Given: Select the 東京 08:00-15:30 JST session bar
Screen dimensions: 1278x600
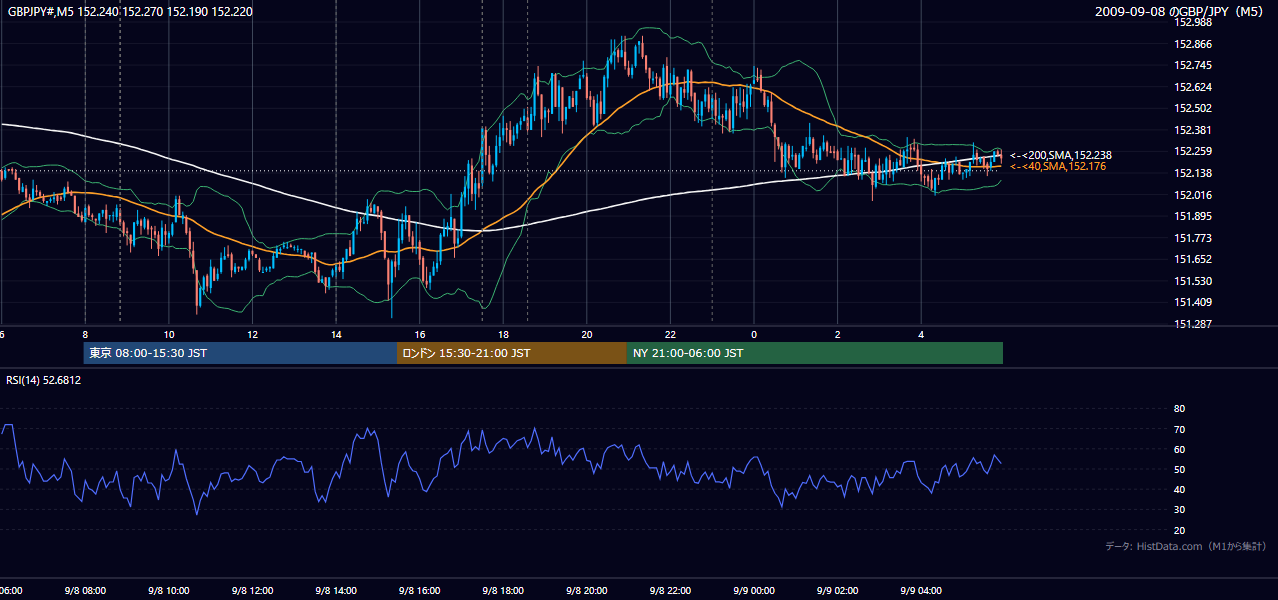Looking at the screenshot, I should click(241, 353).
